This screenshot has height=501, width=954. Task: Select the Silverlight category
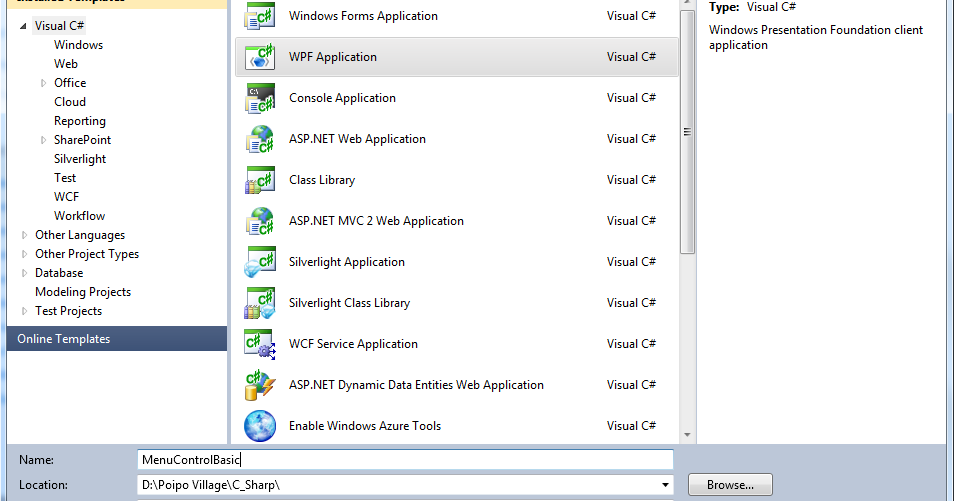click(x=80, y=159)
